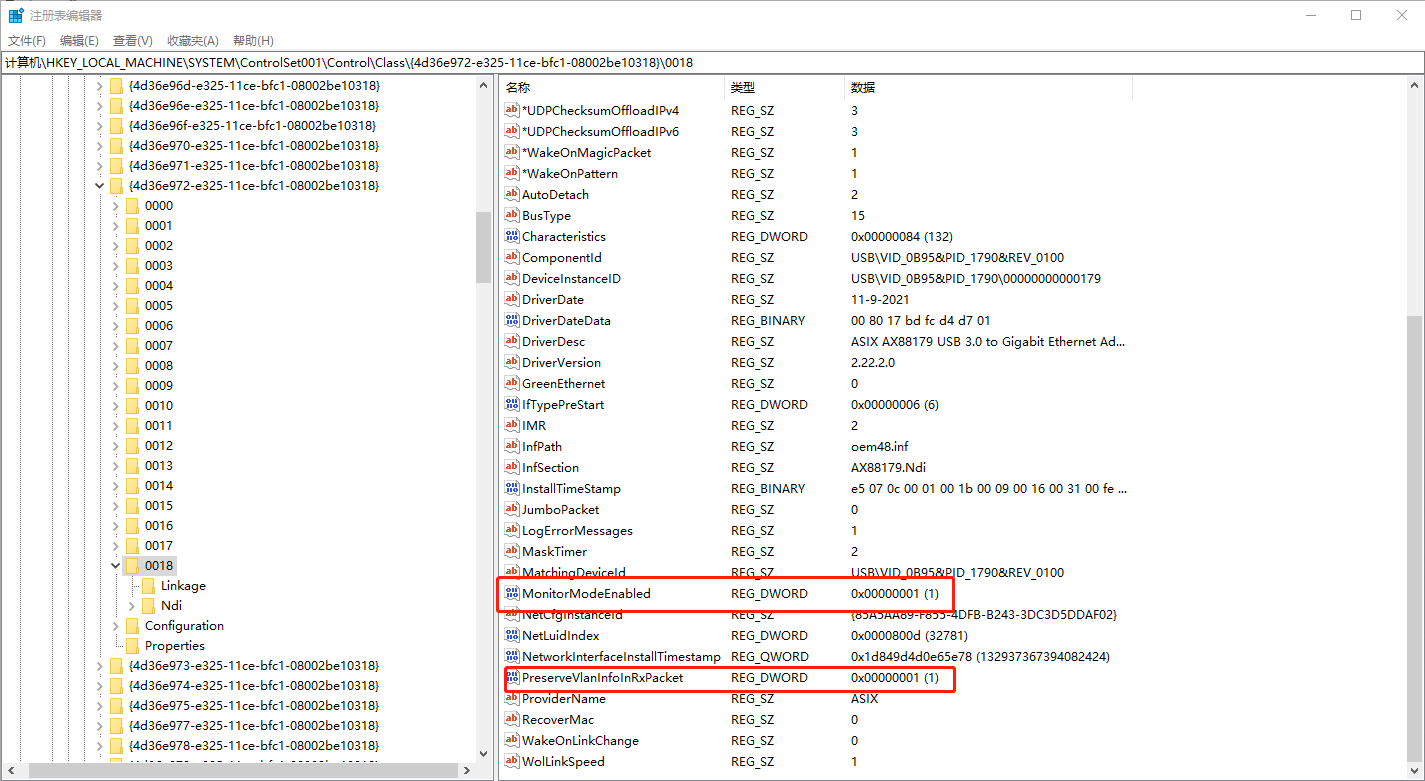Select the MaskTimer value name

pos(555,551)
